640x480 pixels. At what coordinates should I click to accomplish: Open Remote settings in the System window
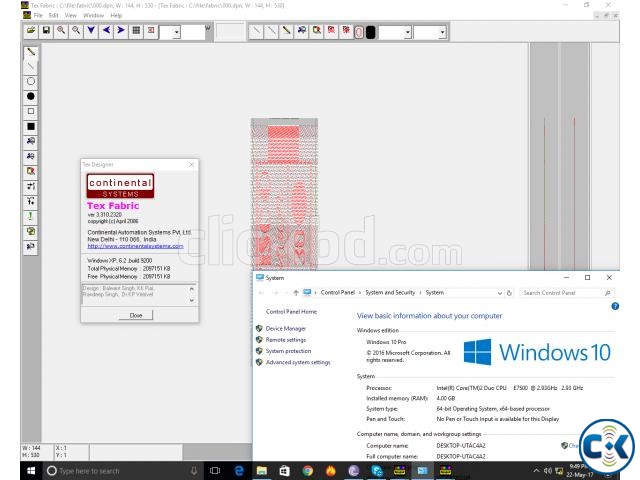[x=286, y=340]
